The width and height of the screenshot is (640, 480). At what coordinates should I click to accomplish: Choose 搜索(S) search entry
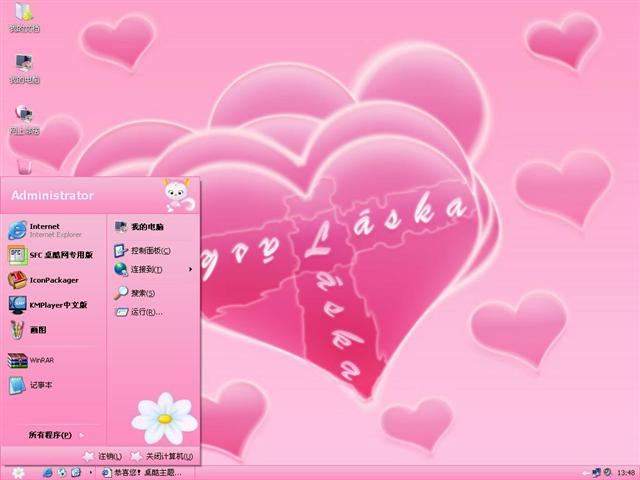(x=142, y=293)
